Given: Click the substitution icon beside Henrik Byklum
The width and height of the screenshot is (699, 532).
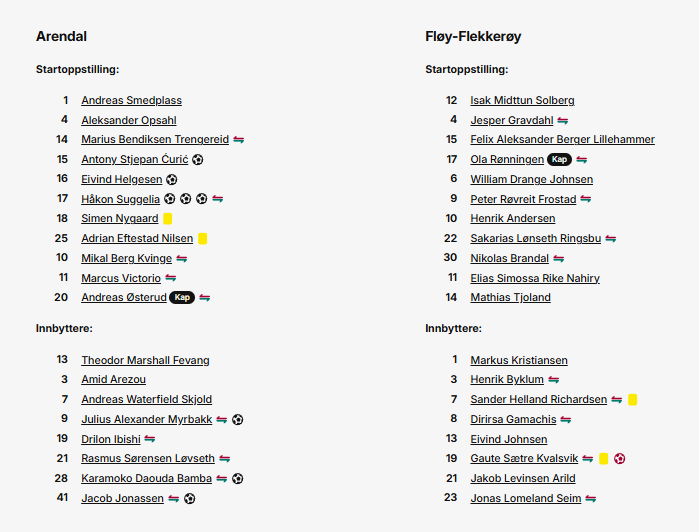Looking at the screenshot, I should click(553, 380).
